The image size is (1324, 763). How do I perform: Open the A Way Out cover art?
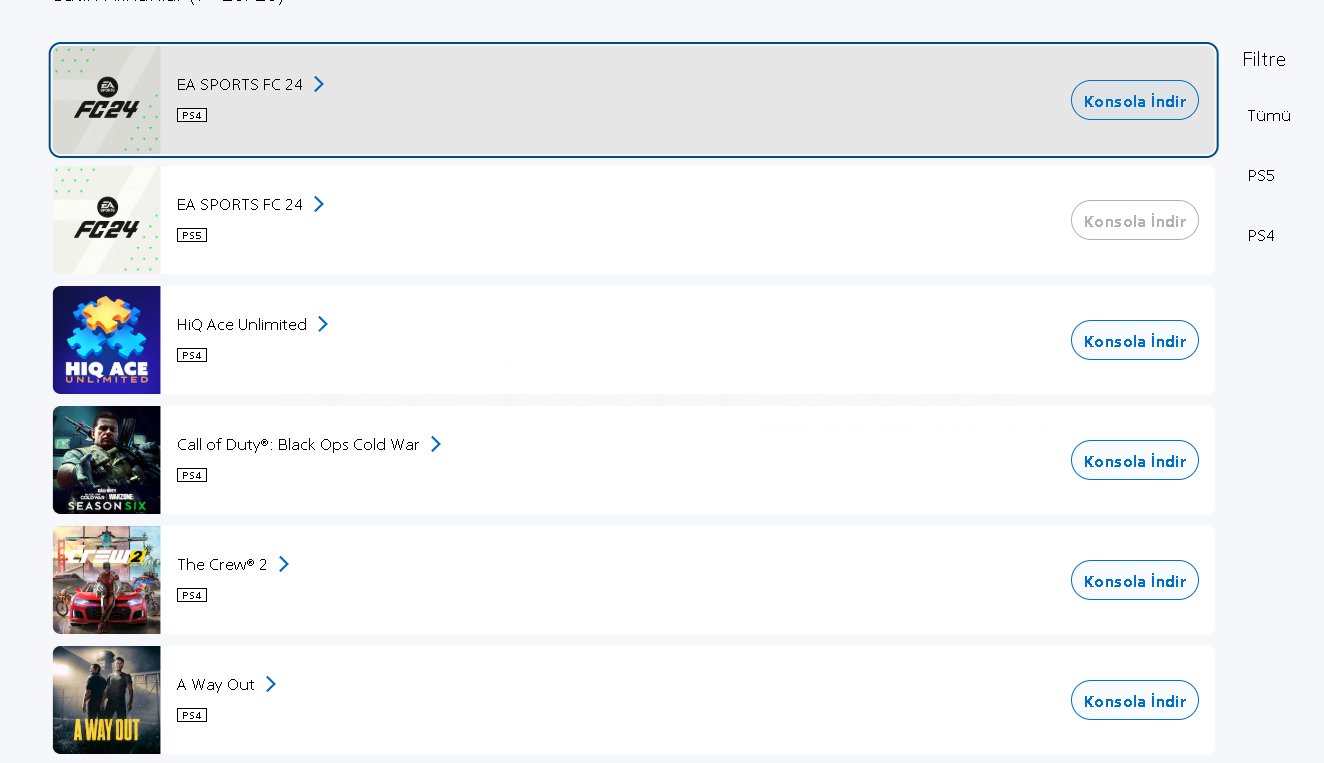click(x=106, y=700)
